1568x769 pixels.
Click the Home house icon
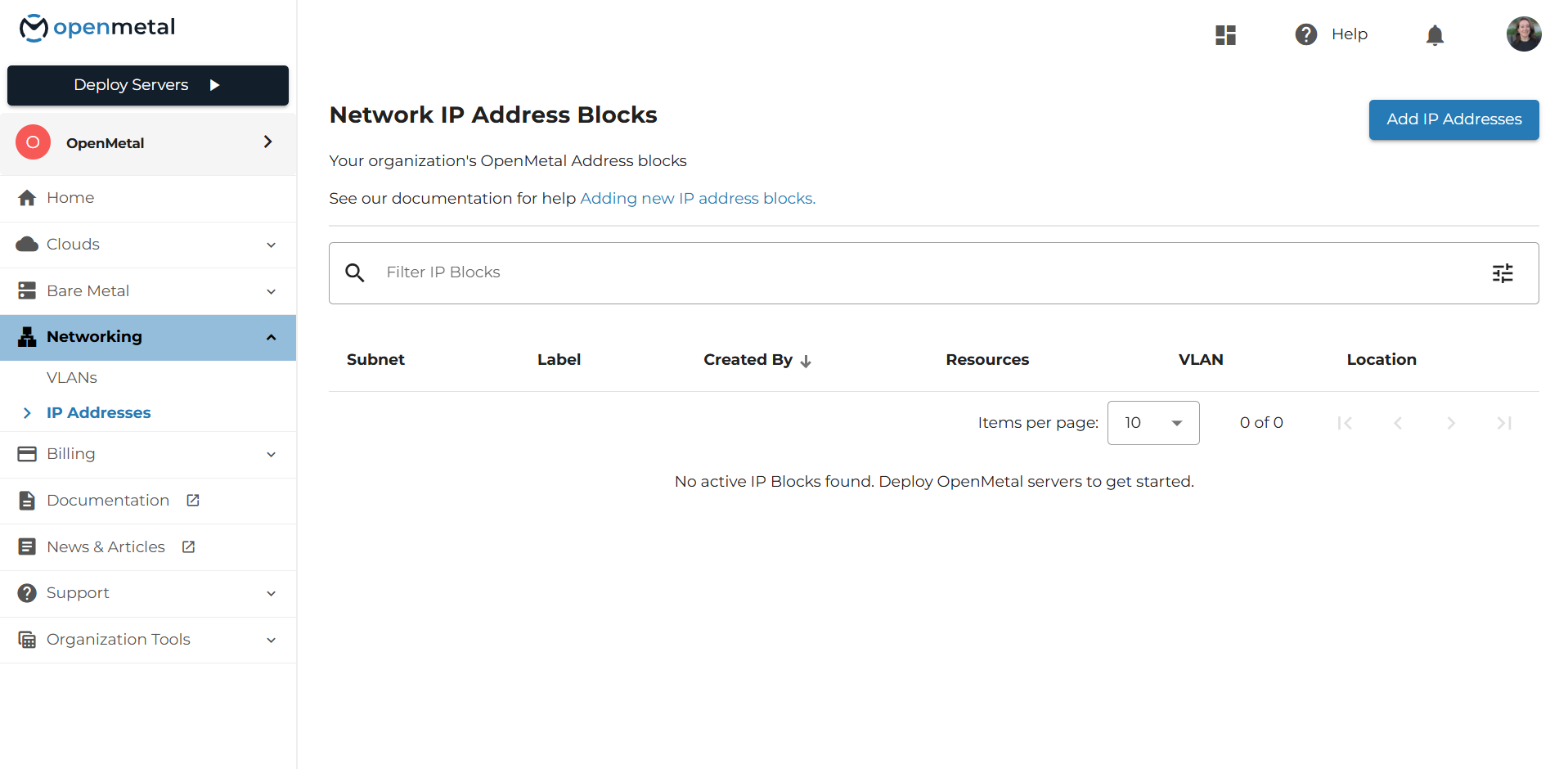tap(27, 198)
